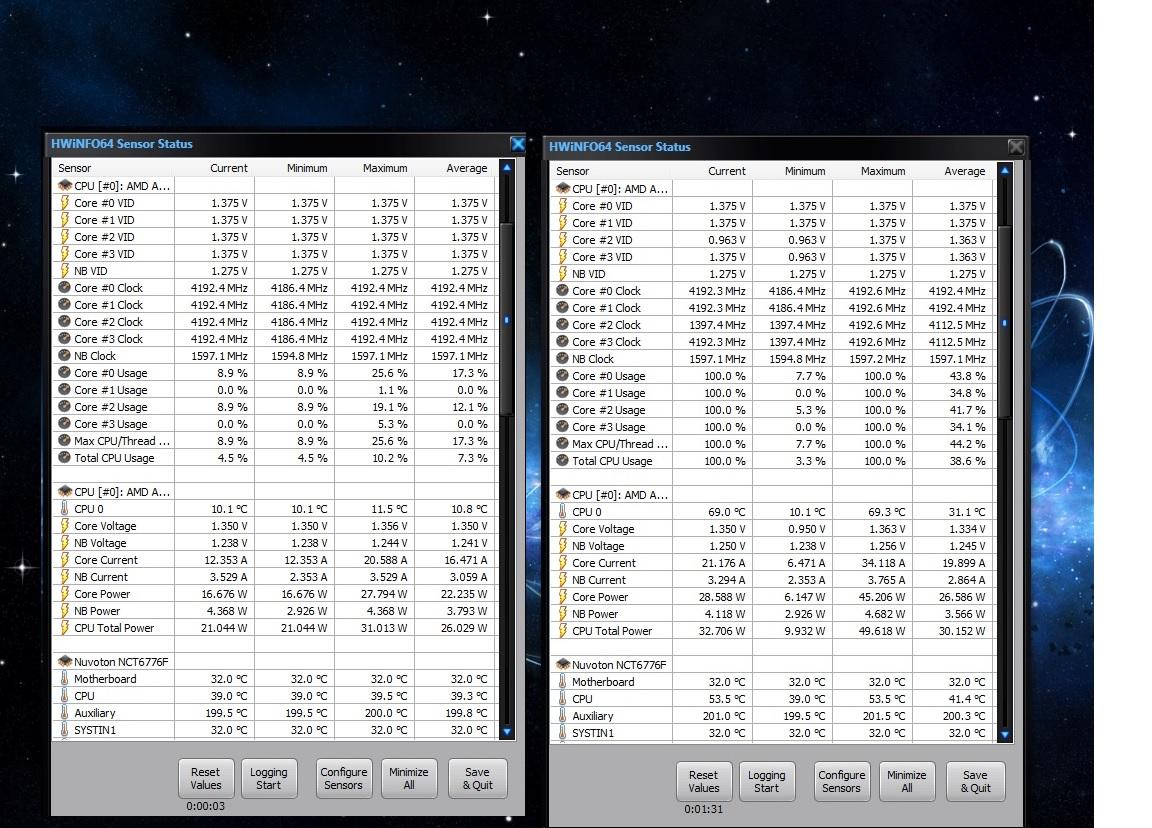The width and height of the screenshot is (1152, 828).
Task: Select Core #3 Clock icon in left window
Action: tap(65, 339)
